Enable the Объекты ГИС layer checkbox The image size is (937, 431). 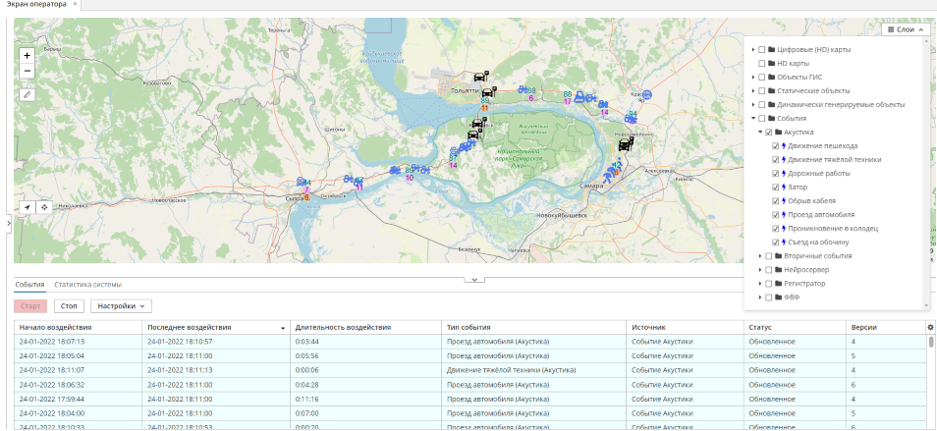(762, 77)
